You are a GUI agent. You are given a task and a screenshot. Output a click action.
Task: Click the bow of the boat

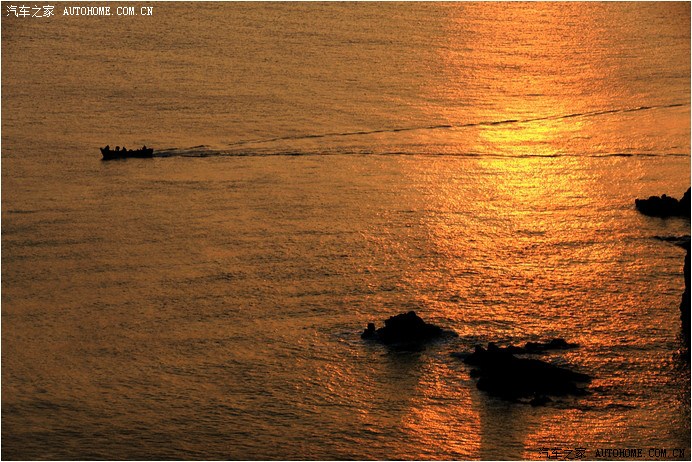pyautogui.click(x=104, y=152)
